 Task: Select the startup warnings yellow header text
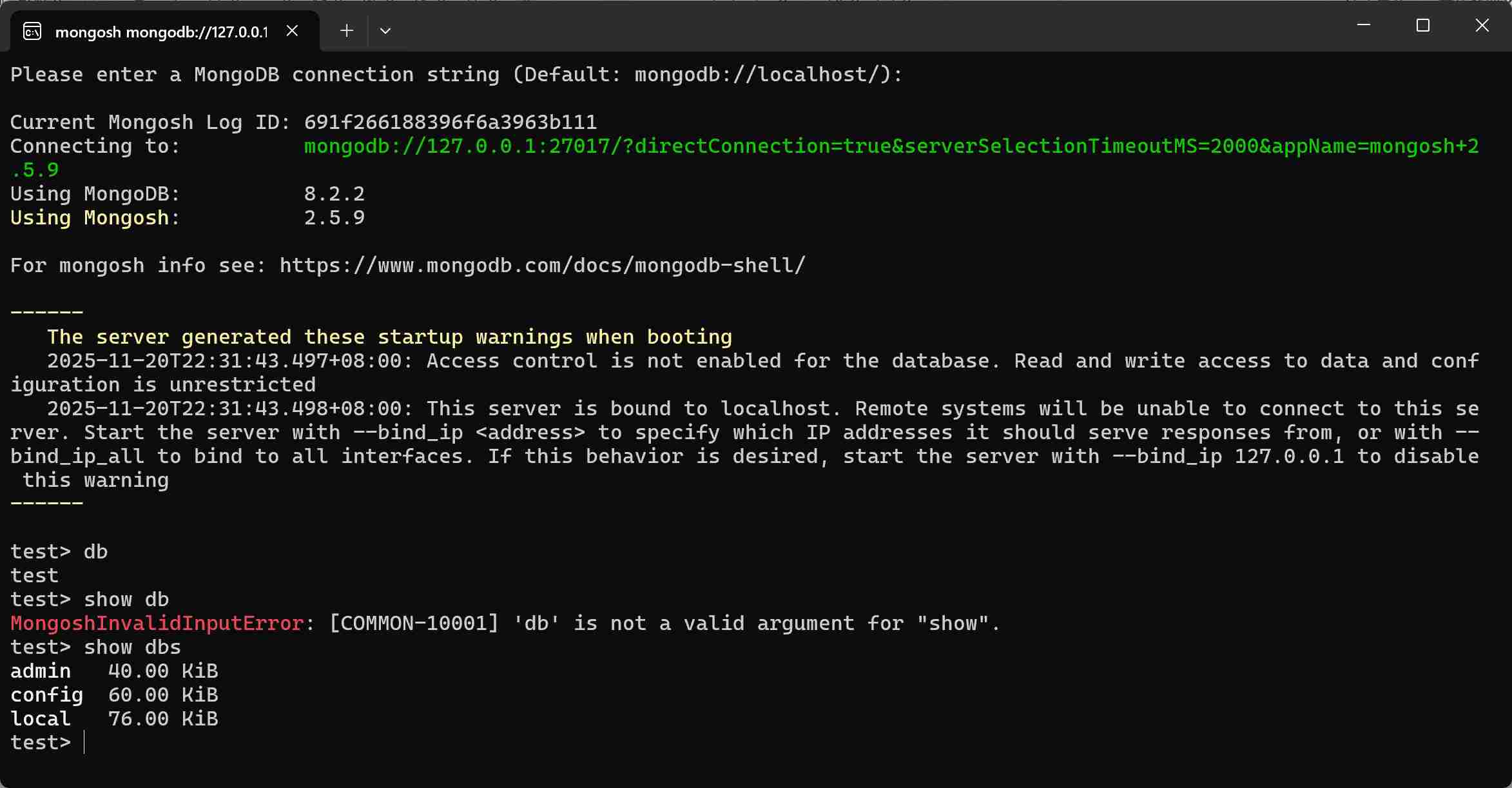point(389,336)
